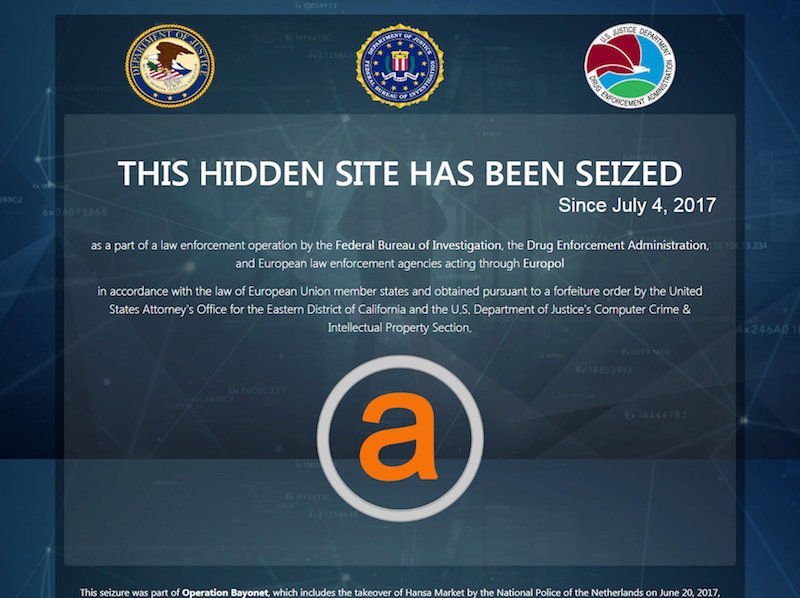Click the orange letter a logo
Viewport: 800px width, 598px height.
click(399, 437)
